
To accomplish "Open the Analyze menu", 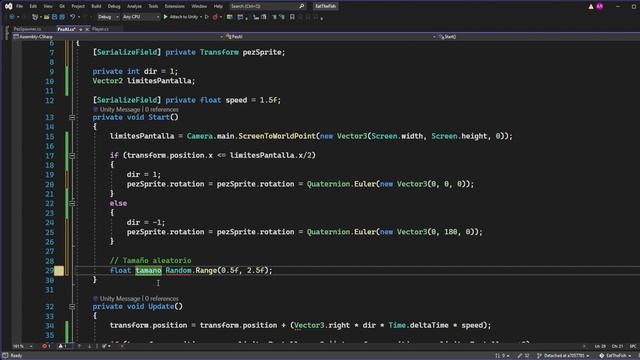I will point(134,6).
